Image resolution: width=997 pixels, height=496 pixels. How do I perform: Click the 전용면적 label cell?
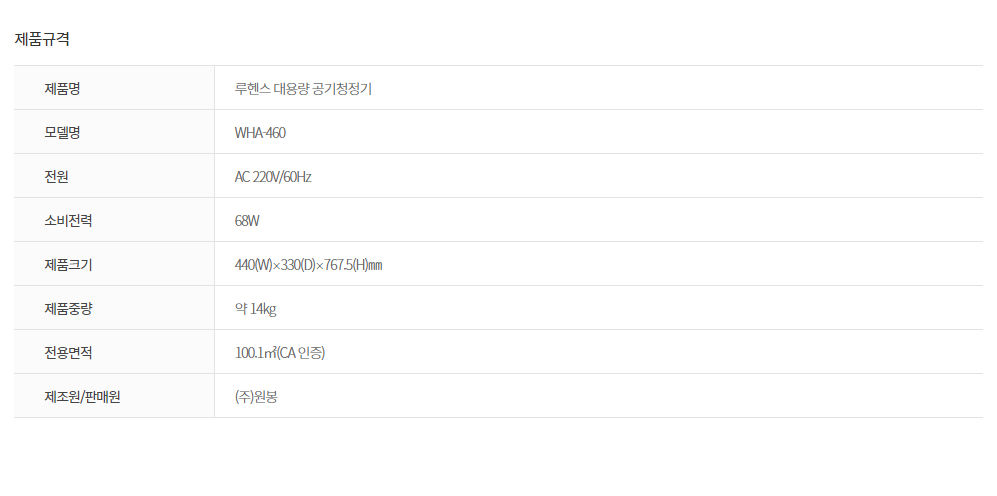(68, 353)
